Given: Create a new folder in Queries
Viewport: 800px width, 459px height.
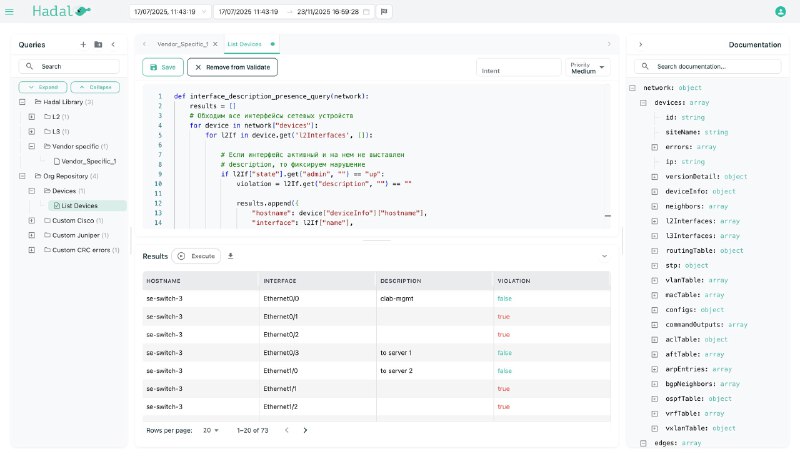Looking at the screenshot, I should tap(98, 44).
